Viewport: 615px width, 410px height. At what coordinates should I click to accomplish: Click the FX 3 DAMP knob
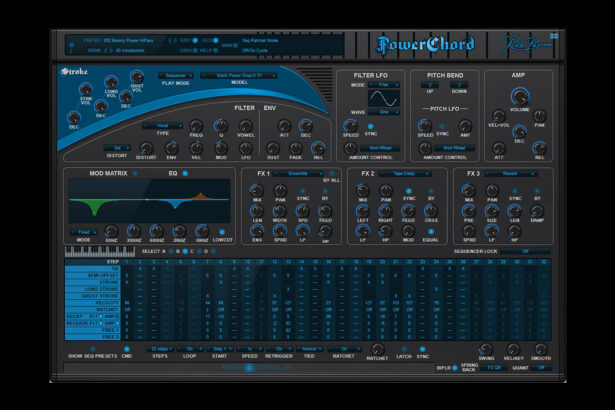click(537, 211)
